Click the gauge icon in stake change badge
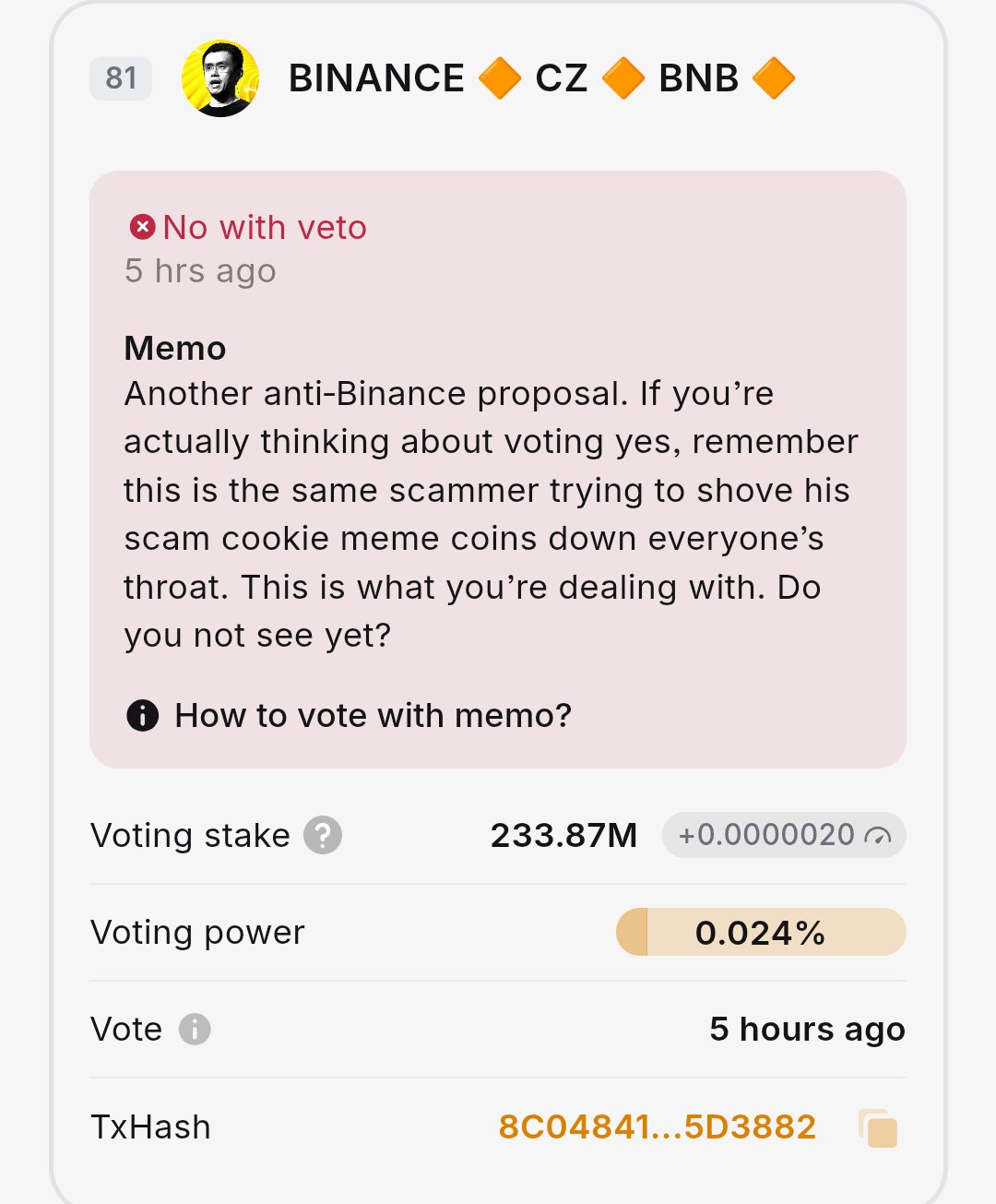996x1204 pixels. click(878, 836)
